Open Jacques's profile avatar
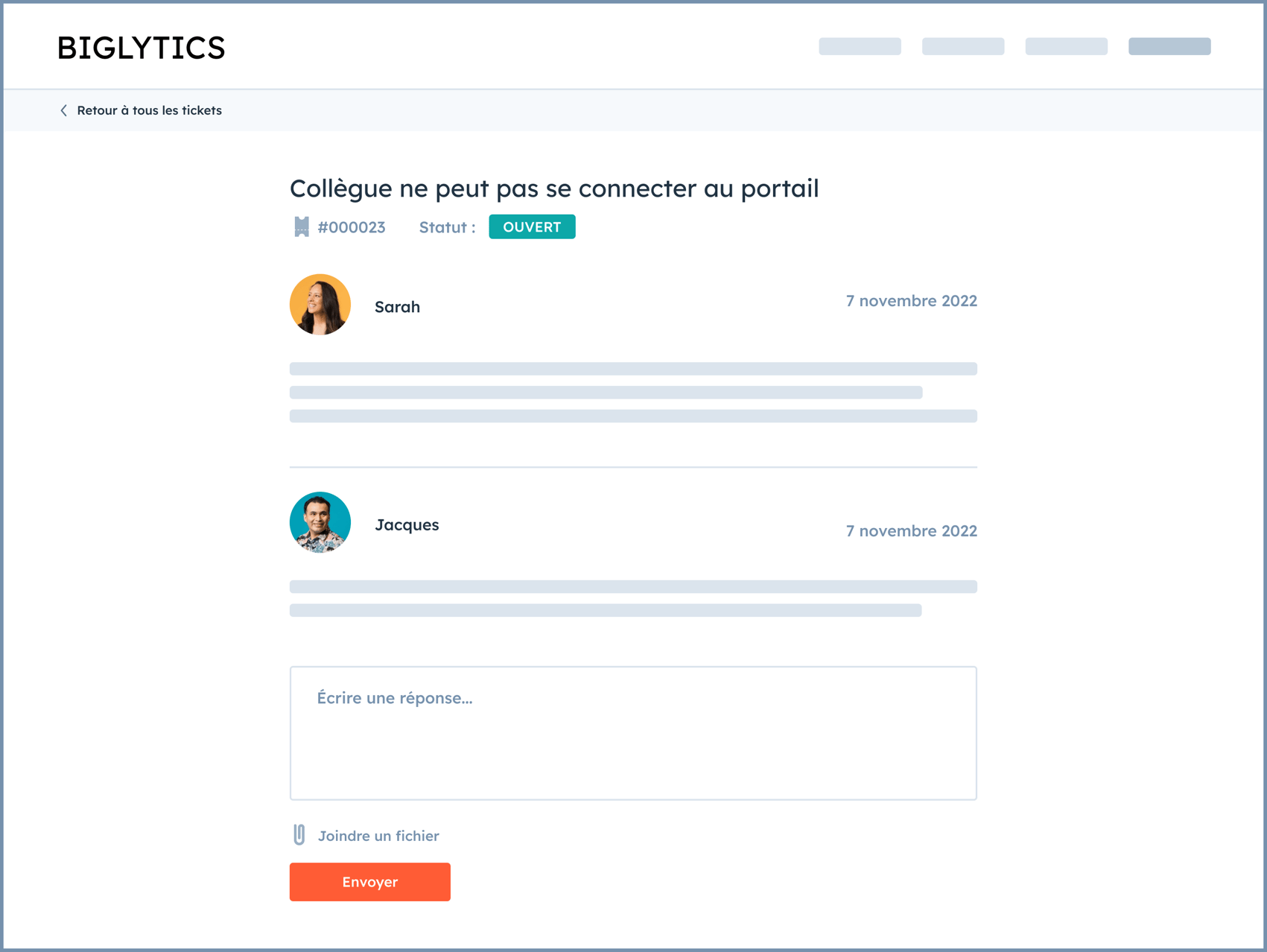 click(x=320, y=522)
